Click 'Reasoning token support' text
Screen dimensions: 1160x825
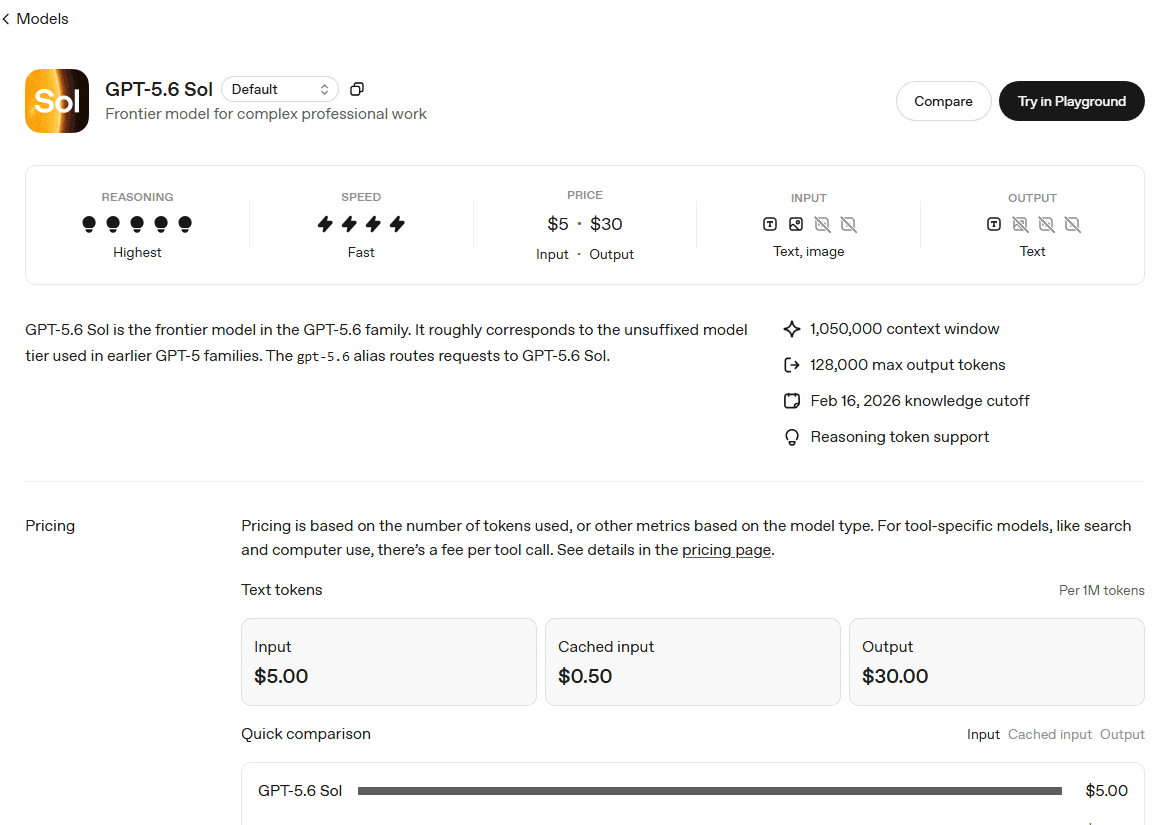(900, 437)
